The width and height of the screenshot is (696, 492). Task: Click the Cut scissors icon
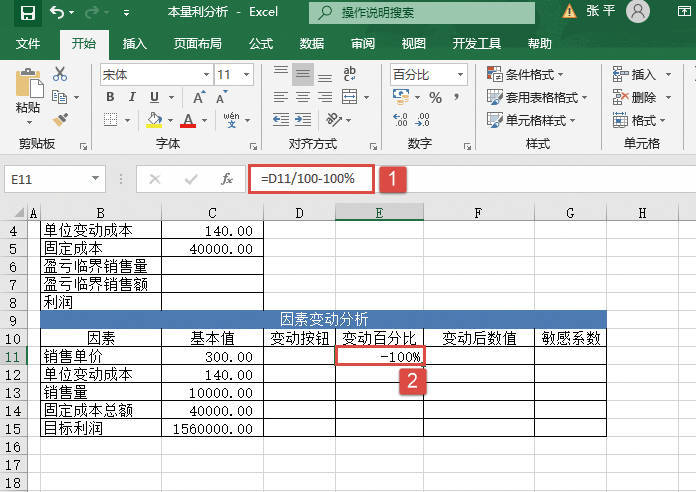point(59,74)
